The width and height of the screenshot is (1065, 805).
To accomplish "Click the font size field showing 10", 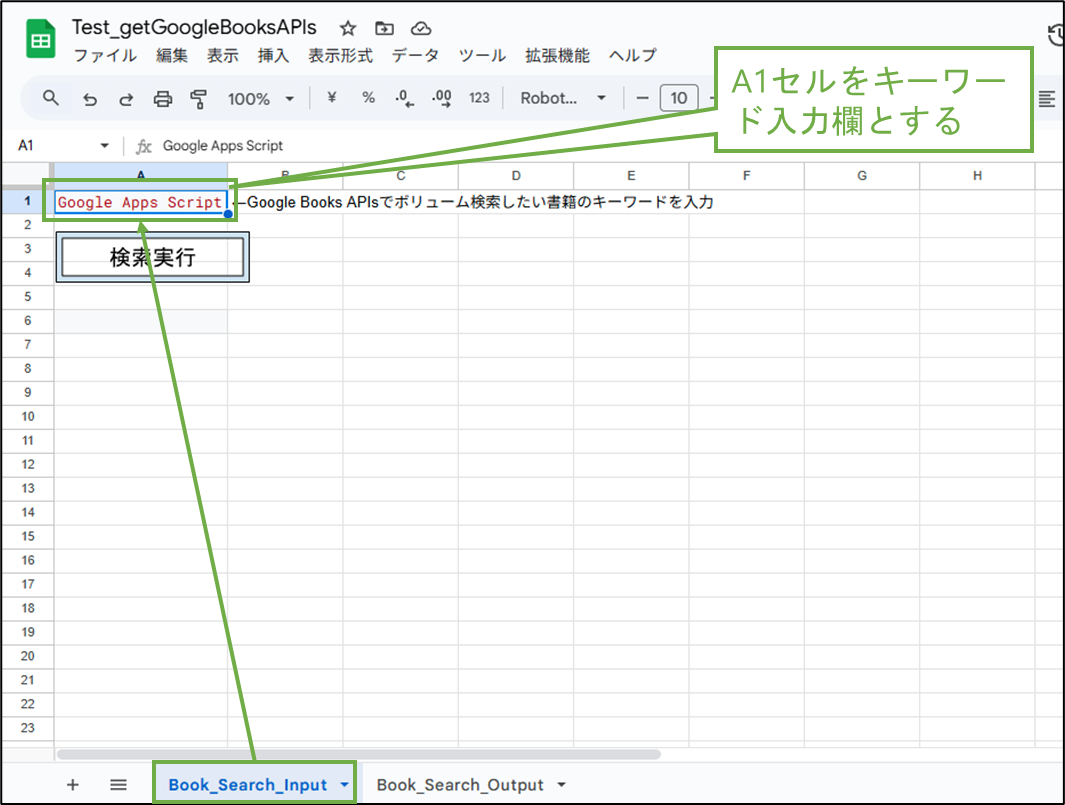I will [679, 99].
